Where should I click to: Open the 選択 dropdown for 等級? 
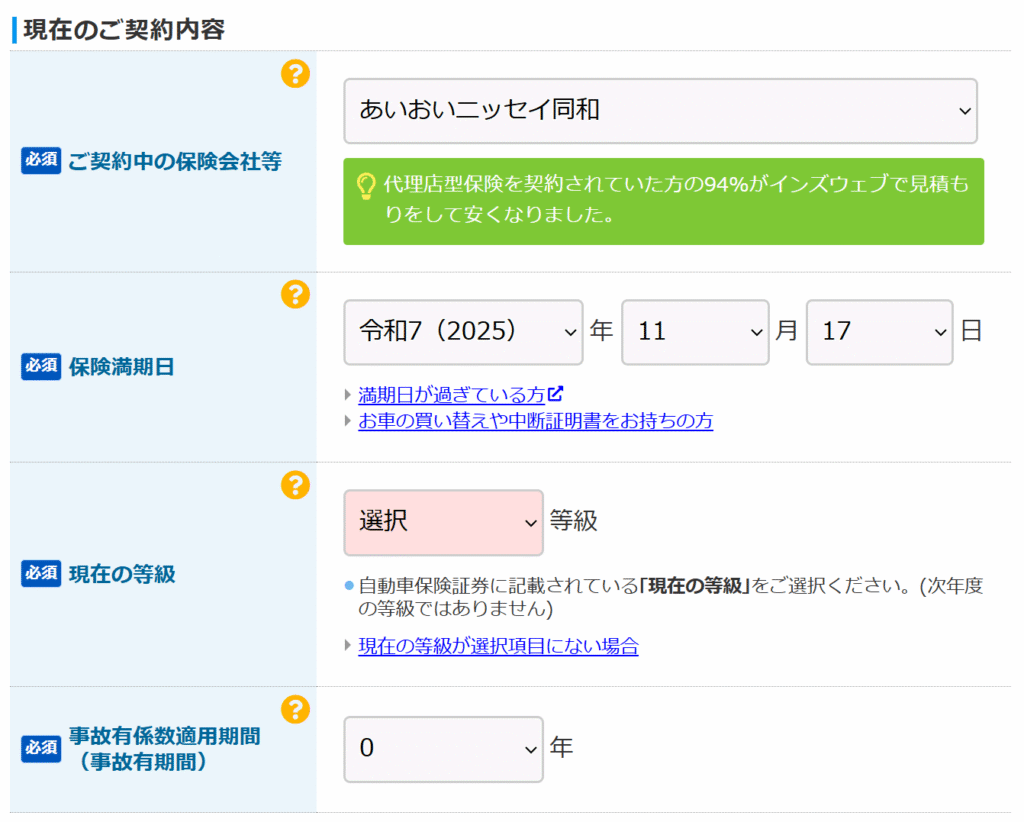pos(443,522)
